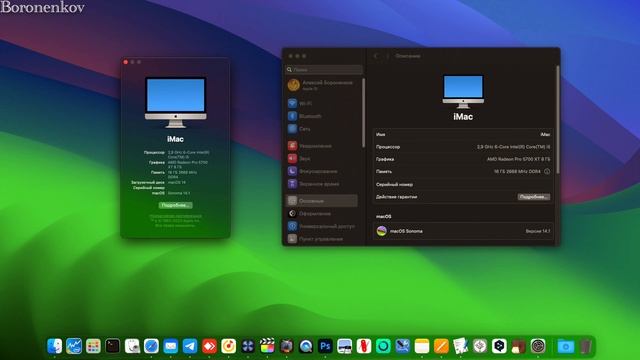The image size is (640, 360).
Task: Open AnyDesk from the Dock
Action: 209,347
